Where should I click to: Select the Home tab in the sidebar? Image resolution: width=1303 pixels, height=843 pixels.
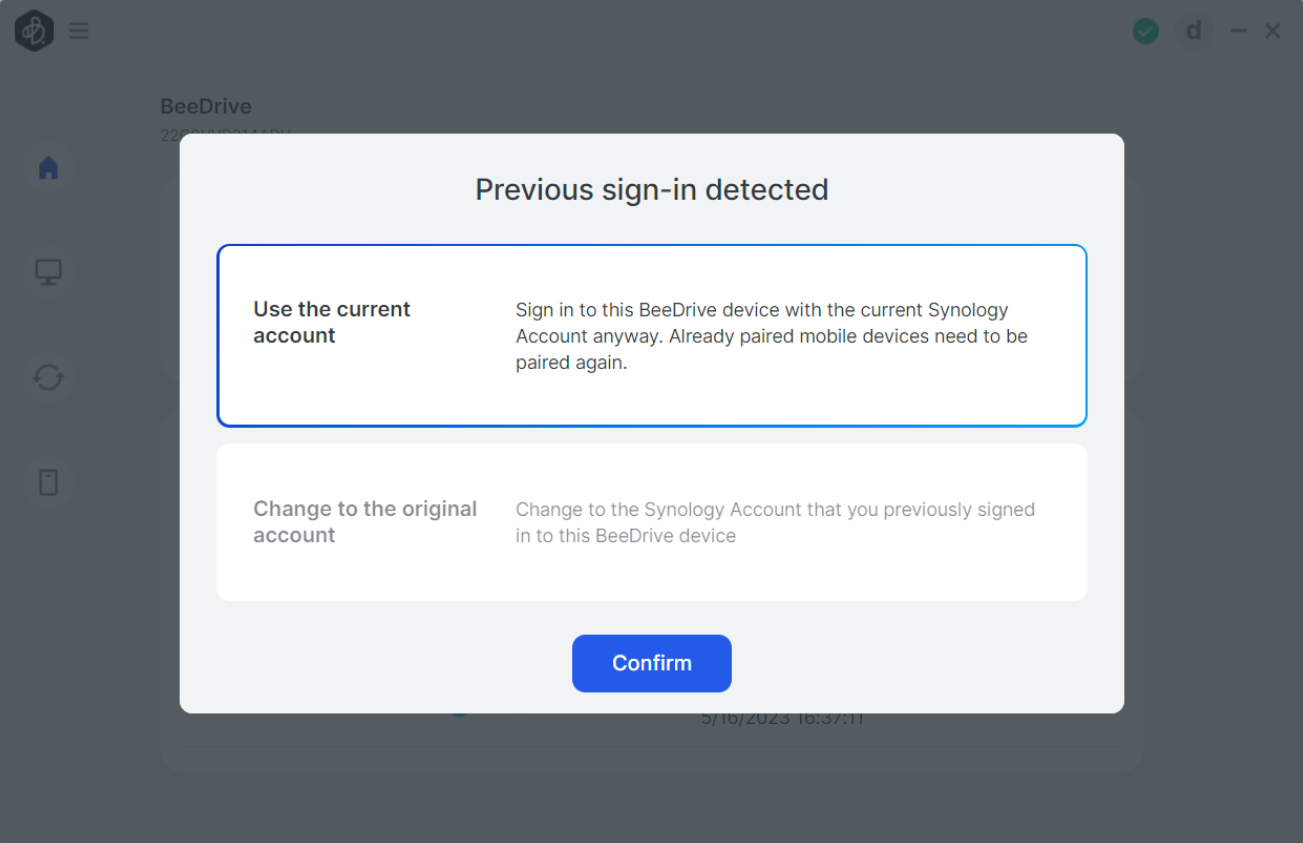click(48, 167)
